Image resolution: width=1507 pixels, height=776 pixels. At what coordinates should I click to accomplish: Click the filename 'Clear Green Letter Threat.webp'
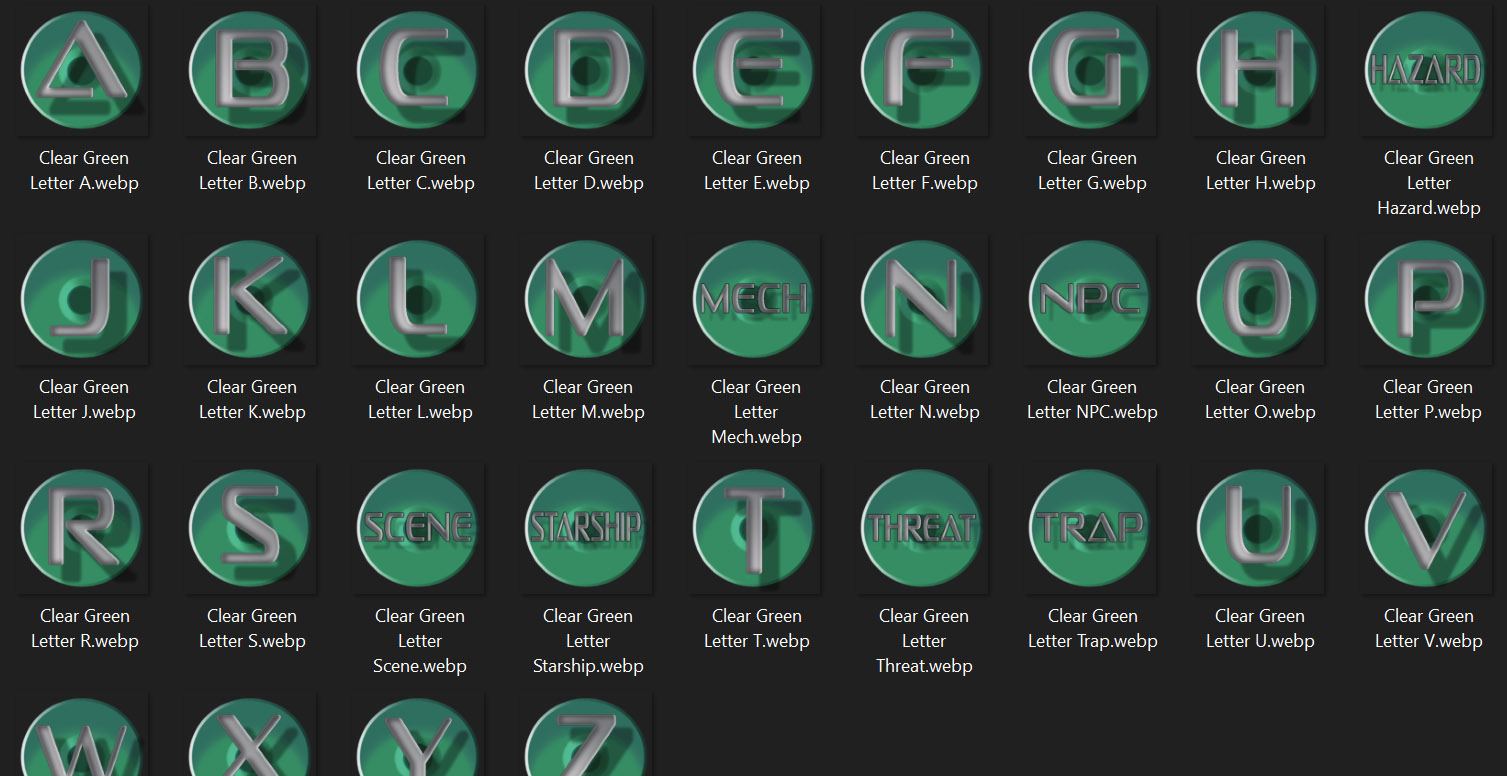[x=924, y=641]
